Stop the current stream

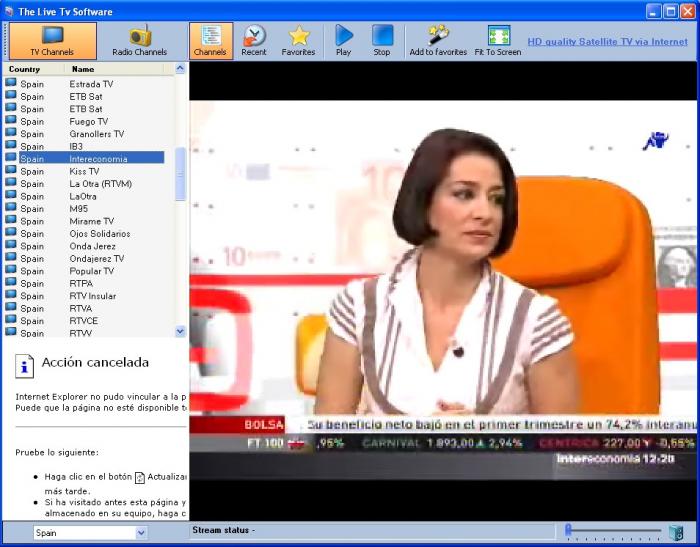tap(382, 41)
